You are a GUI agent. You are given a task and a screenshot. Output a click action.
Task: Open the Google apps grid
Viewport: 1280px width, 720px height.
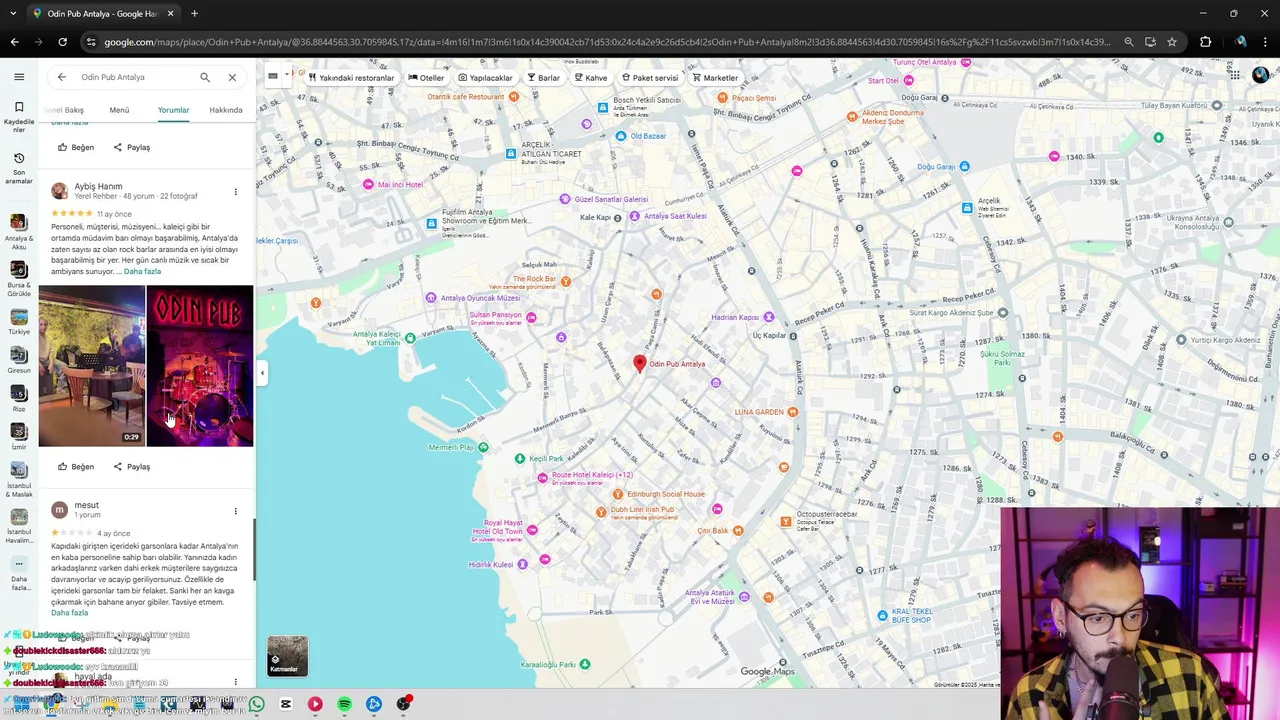coord(1235,76)
